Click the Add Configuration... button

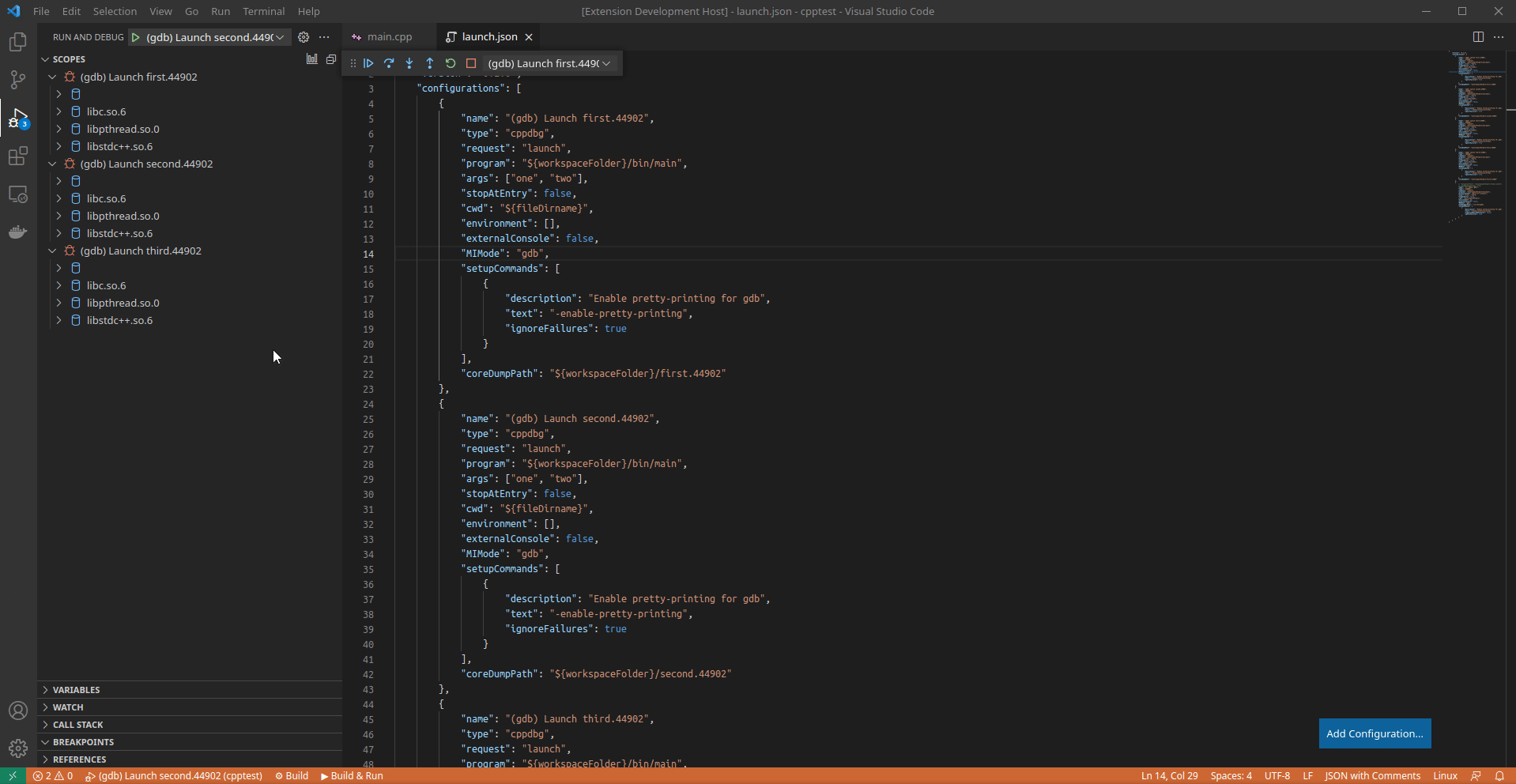point(1375,733)
